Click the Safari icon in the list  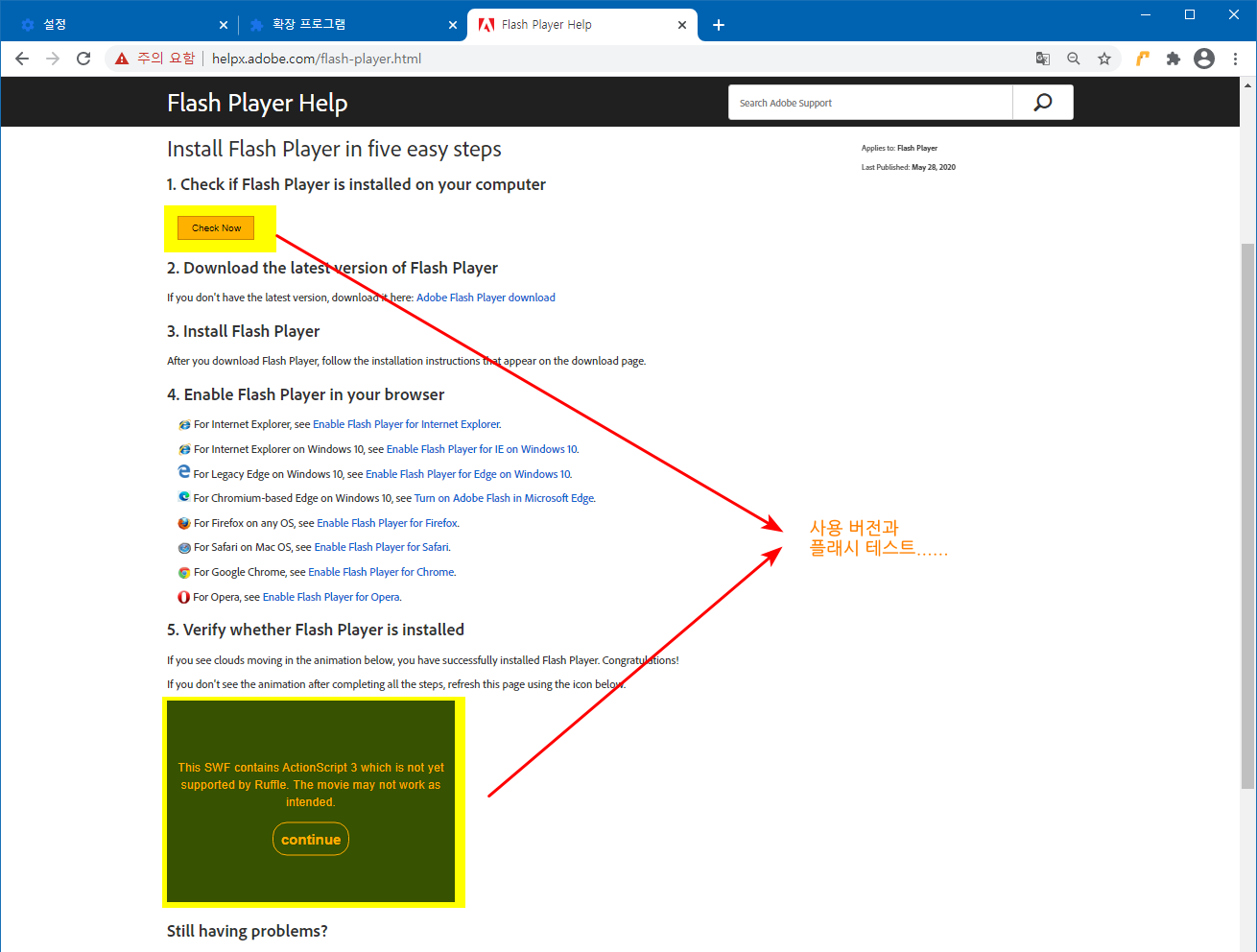pyautogui.click(x=184, y=548)
